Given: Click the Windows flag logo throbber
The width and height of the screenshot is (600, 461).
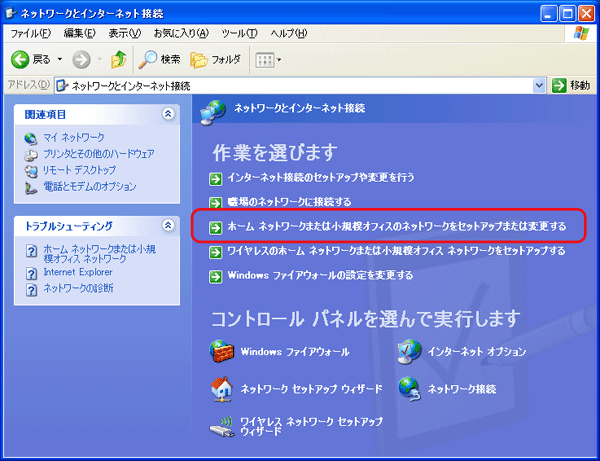Looking at the screenshot, I should 581,33.
